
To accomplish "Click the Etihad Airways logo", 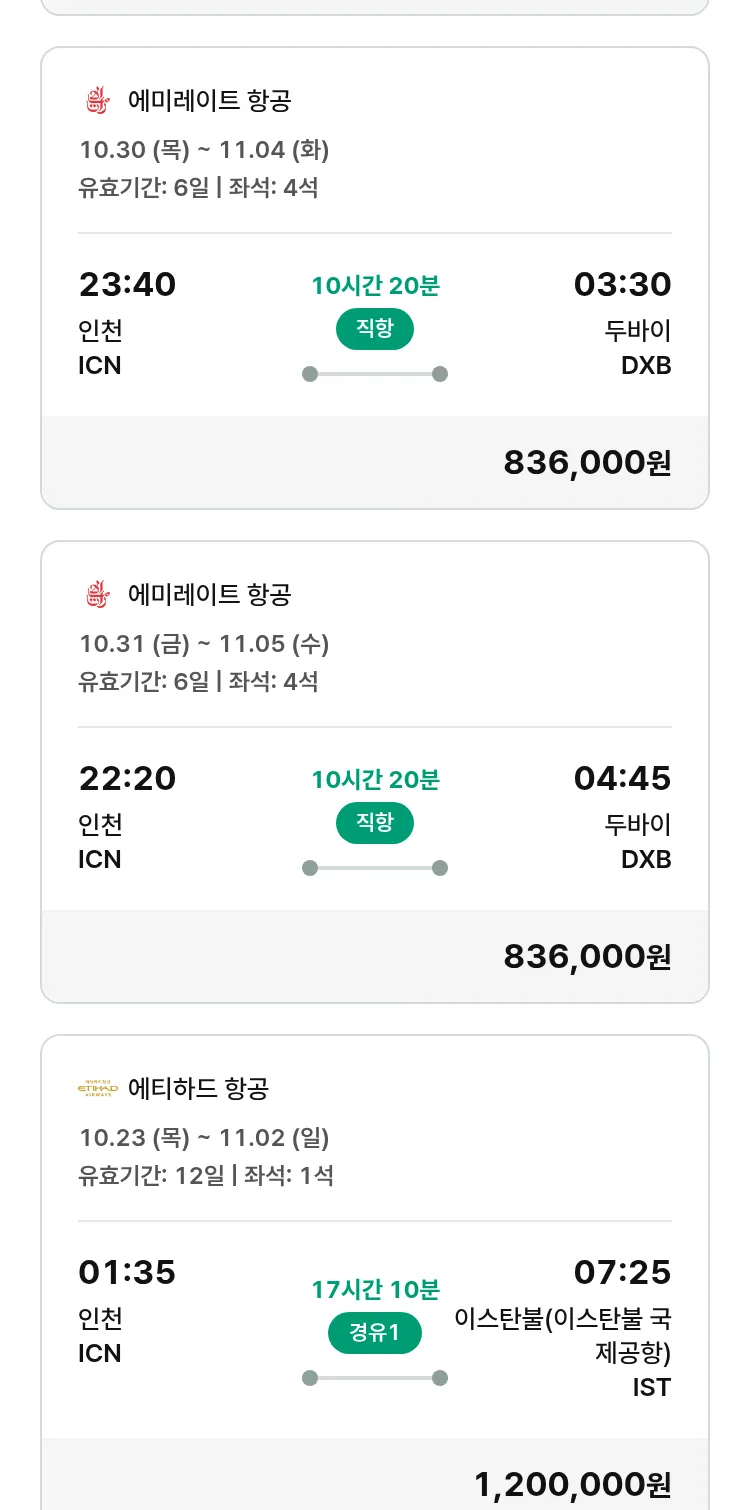I will tap(97, 1088).
